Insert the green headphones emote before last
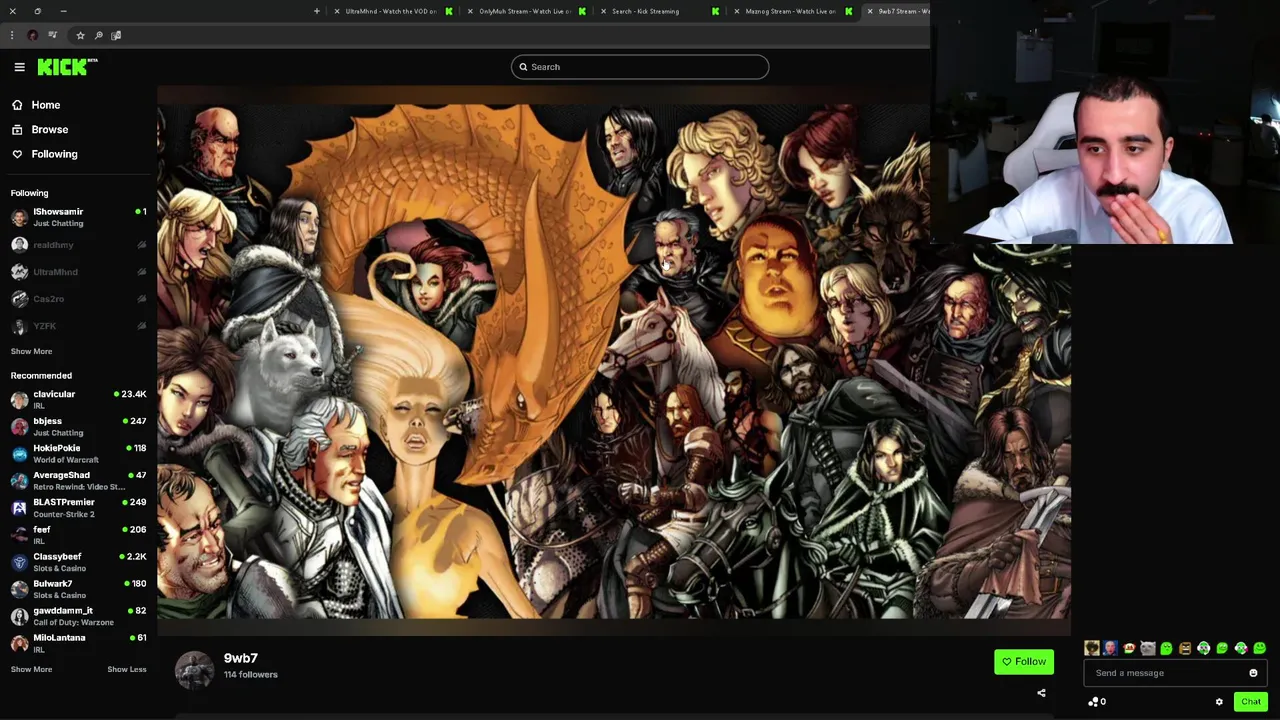Viewport: 1280px width, 720px height. click(1241, 648)
